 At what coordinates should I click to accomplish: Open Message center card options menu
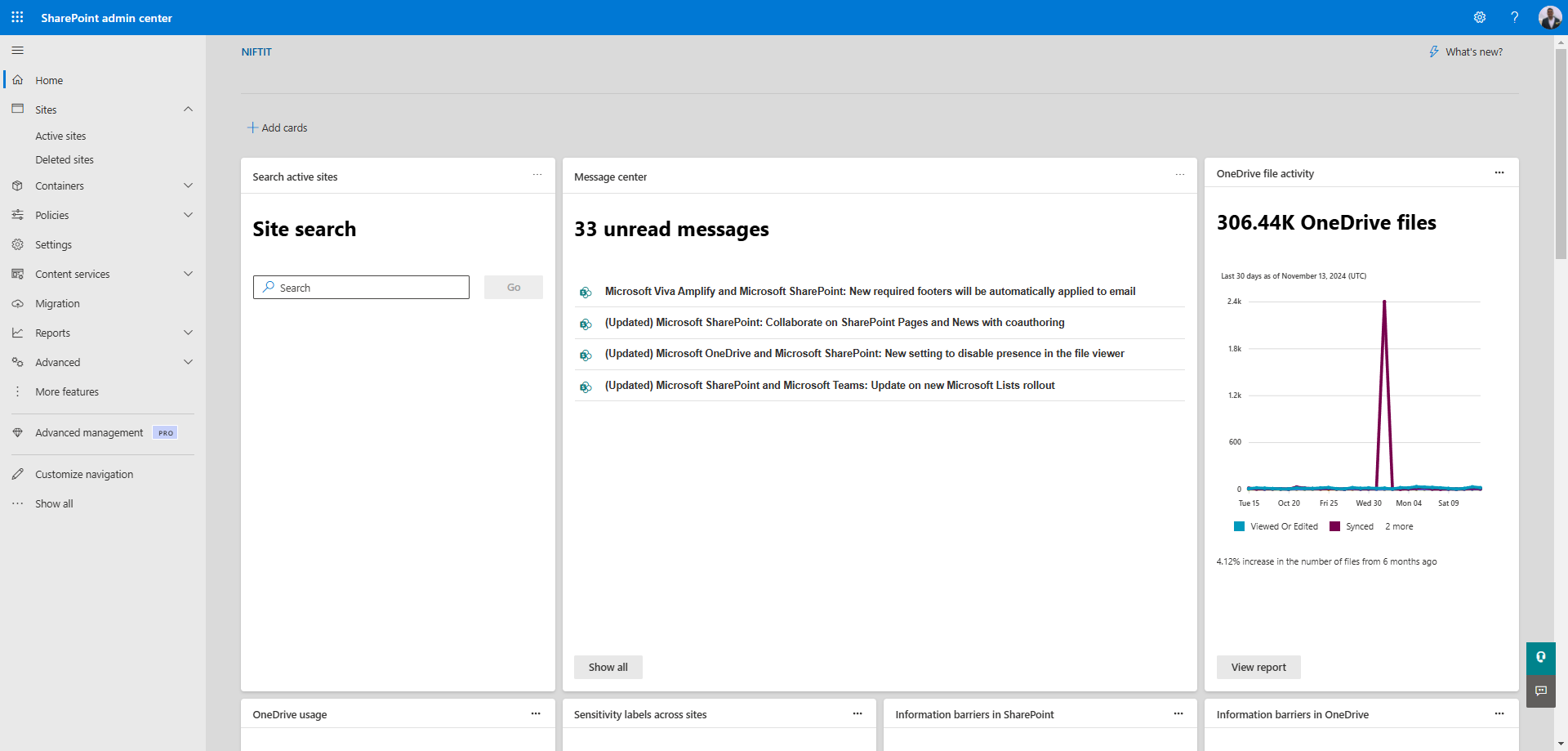(x=1180, y=175)
